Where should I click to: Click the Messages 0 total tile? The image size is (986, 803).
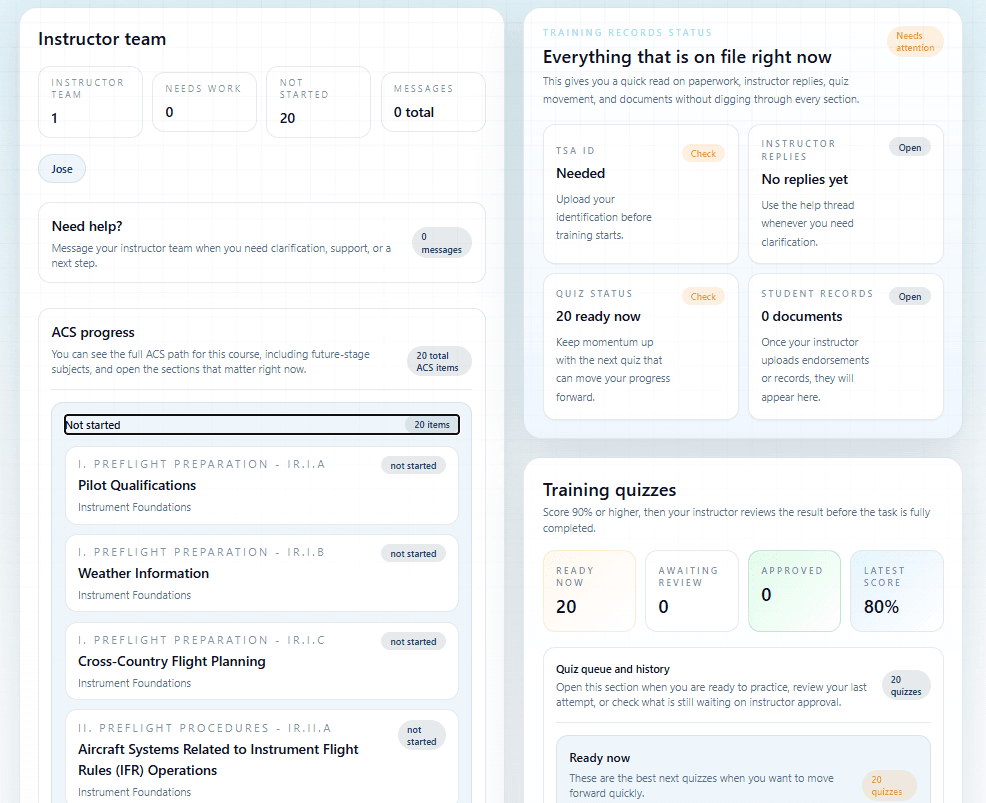pos(433,102)
